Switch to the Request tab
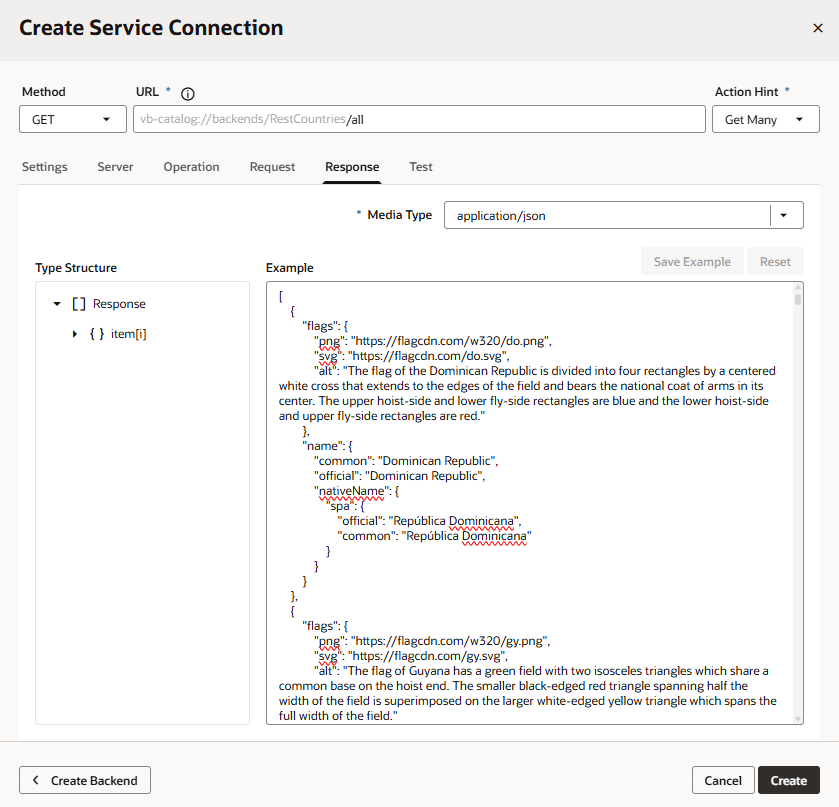The image size is (839, 807). (272, 167)
